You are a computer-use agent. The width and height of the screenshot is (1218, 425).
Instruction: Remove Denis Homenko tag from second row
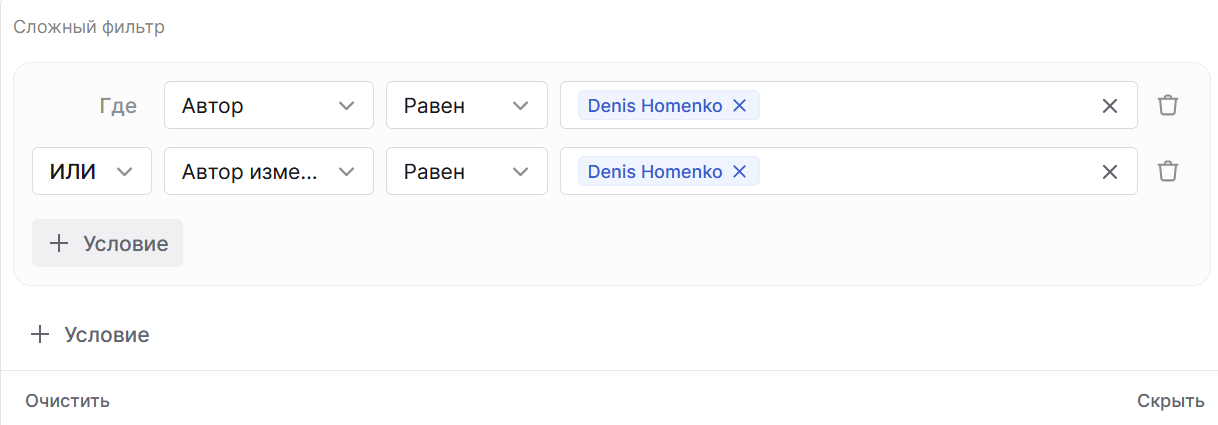pos(740,172)
